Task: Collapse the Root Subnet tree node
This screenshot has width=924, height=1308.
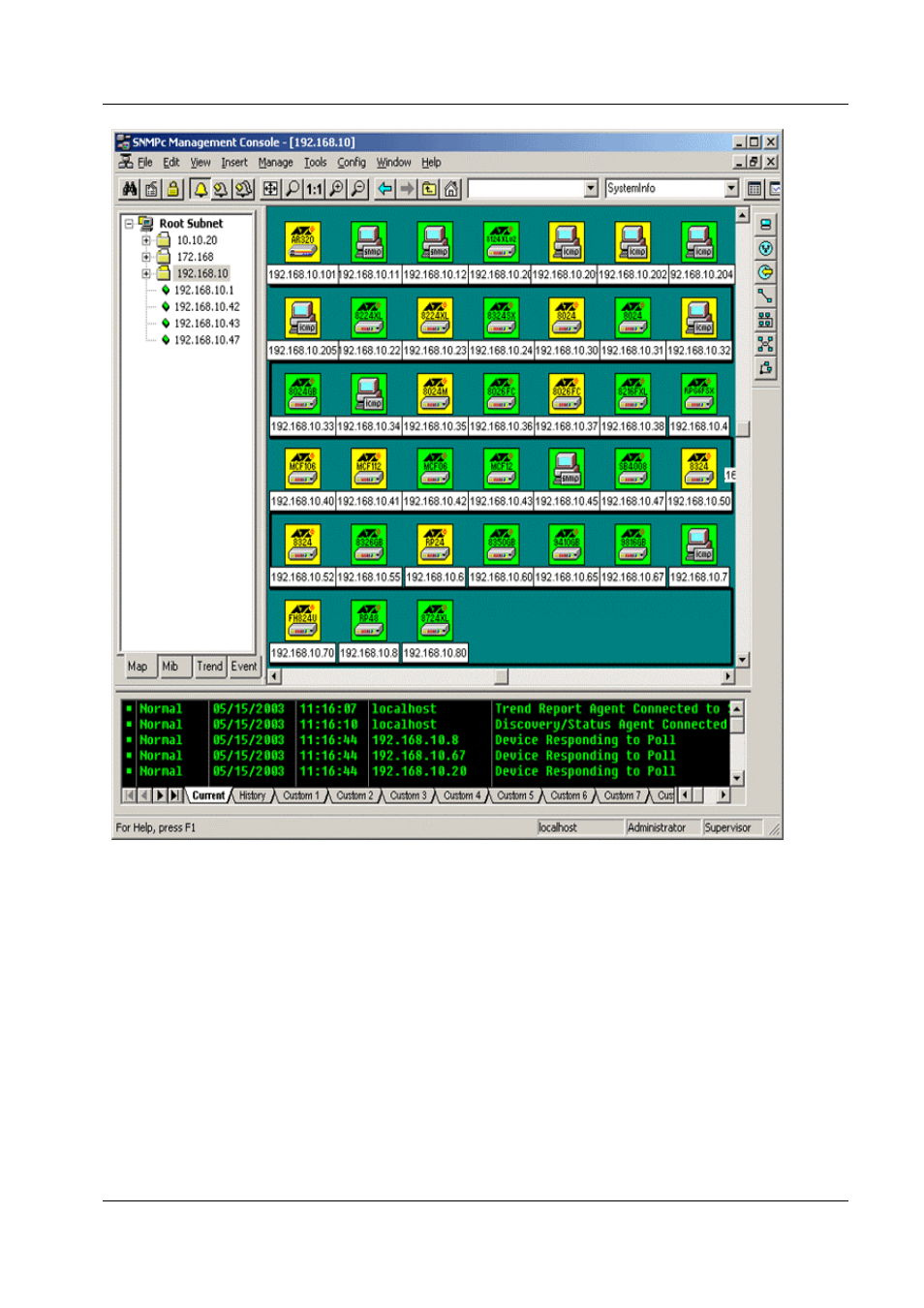Action: (x=129, y=224)
